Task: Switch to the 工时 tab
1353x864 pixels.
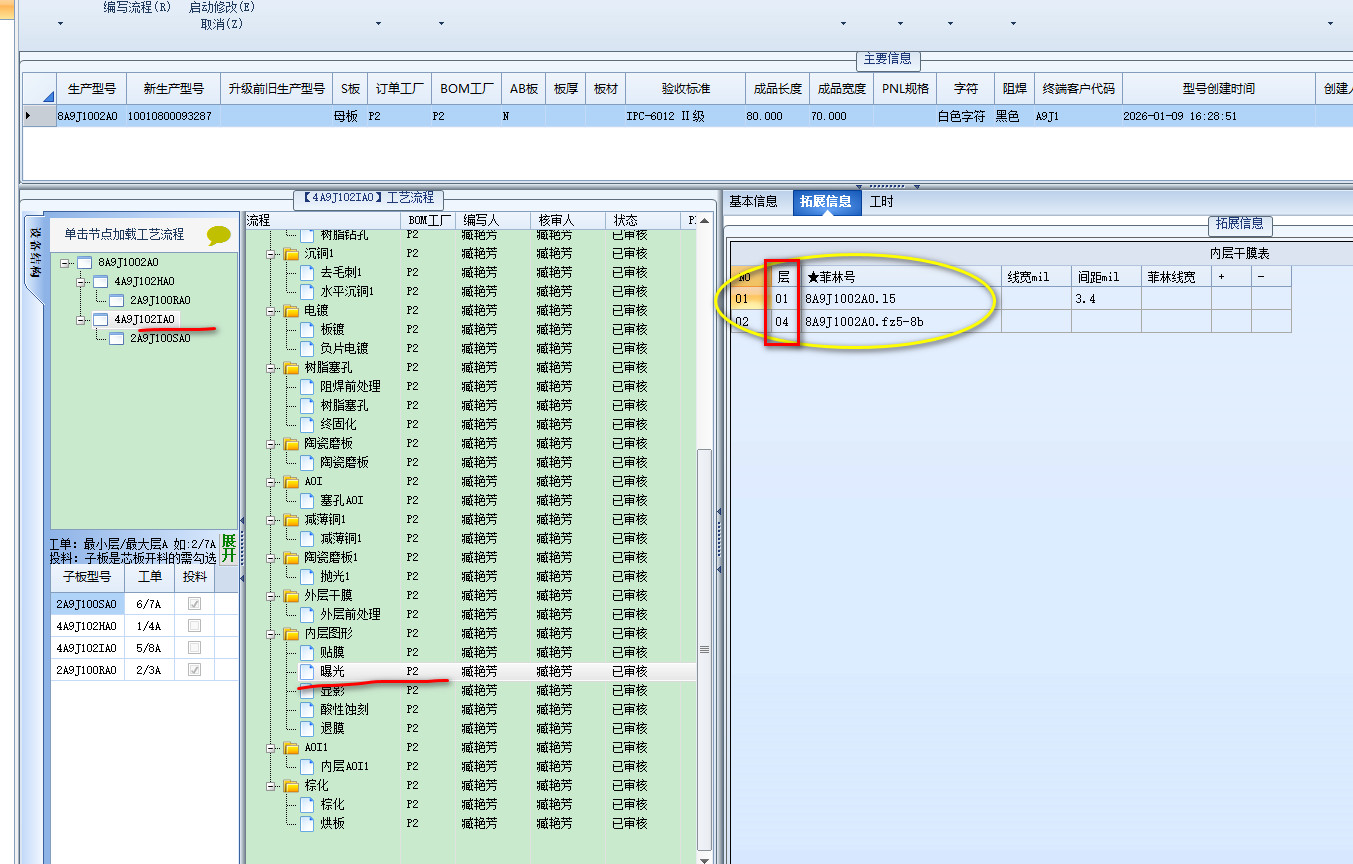Action: [x=881, y=201]
